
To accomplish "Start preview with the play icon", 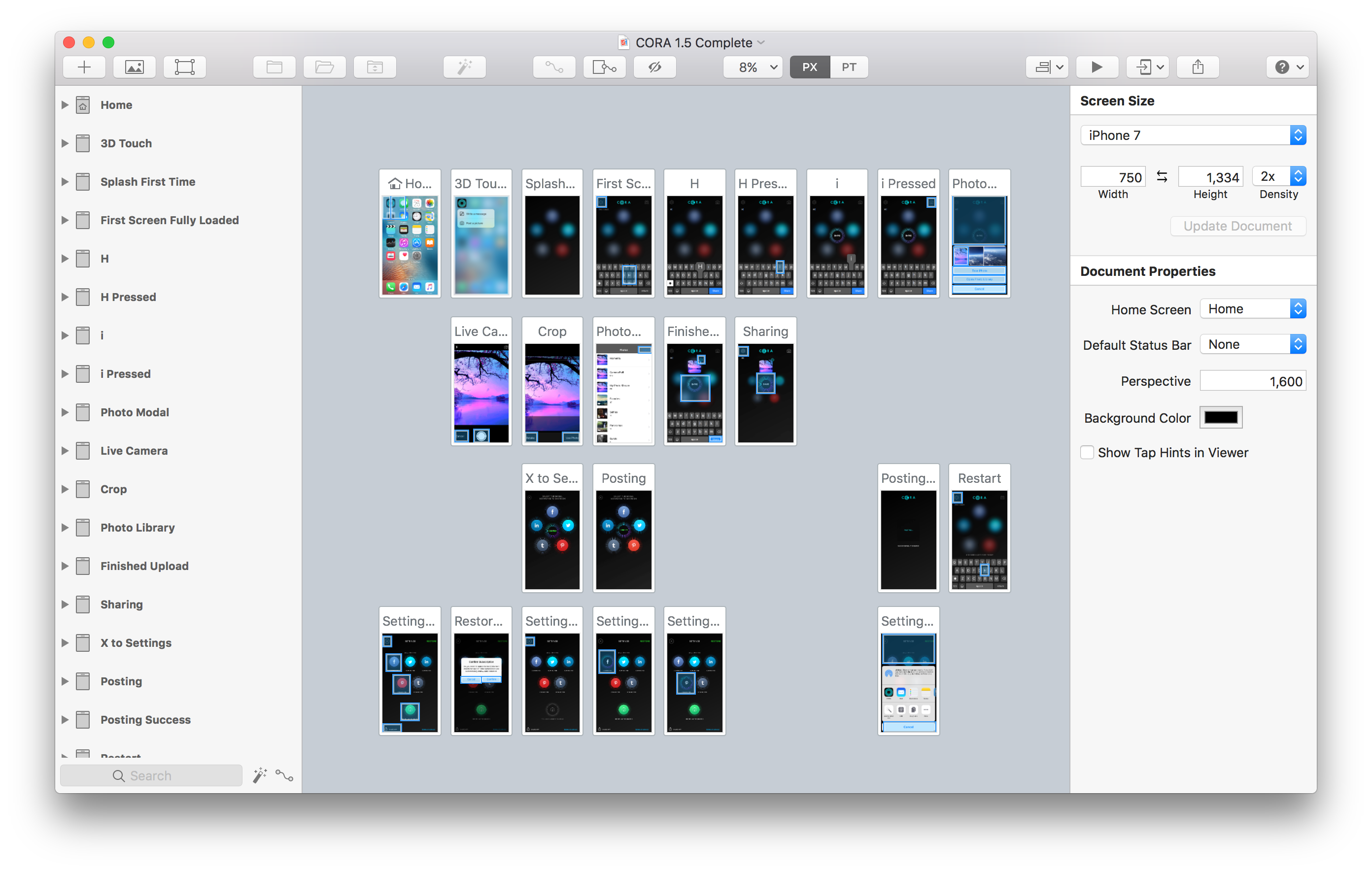I will [1097, 67].
